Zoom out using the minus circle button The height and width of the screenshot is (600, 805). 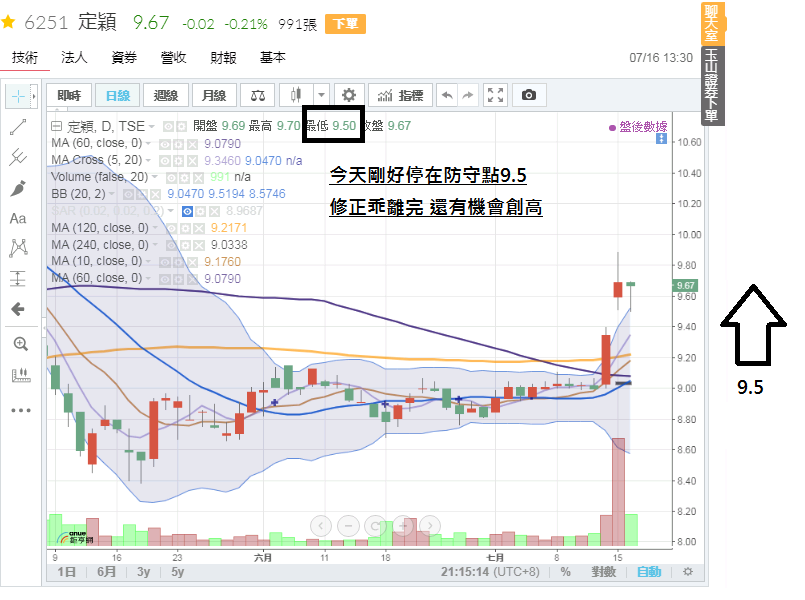click(x=349, y=526)
